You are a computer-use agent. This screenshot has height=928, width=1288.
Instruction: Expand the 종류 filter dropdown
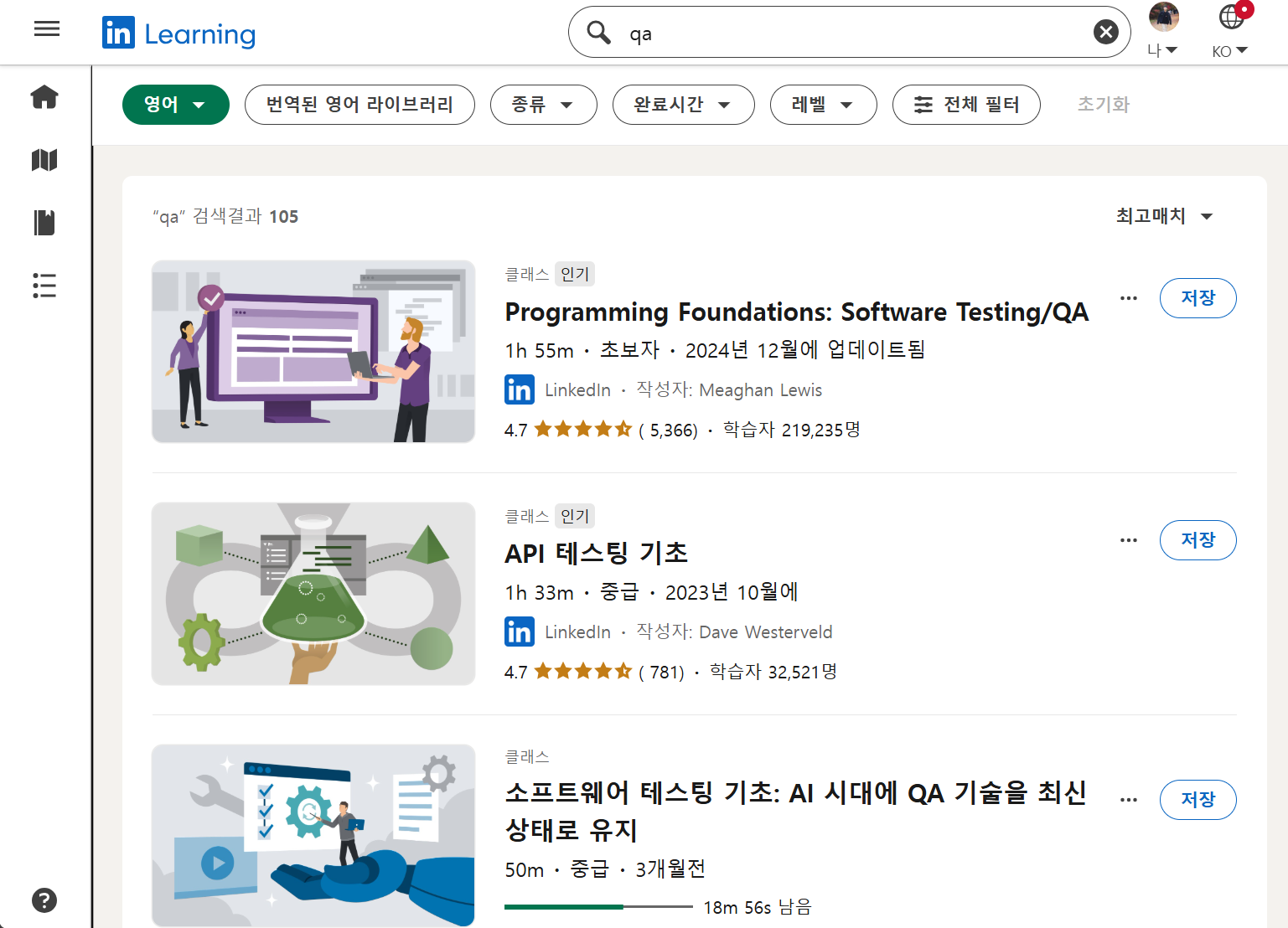click(x=543, y=105)
